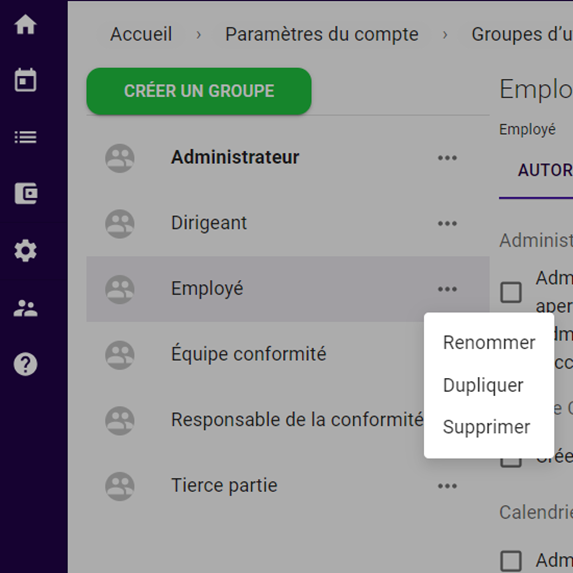The image size is (573, 573).
Task: Open the three-dot menu for Administrateur
Action: tap(447, 158)
